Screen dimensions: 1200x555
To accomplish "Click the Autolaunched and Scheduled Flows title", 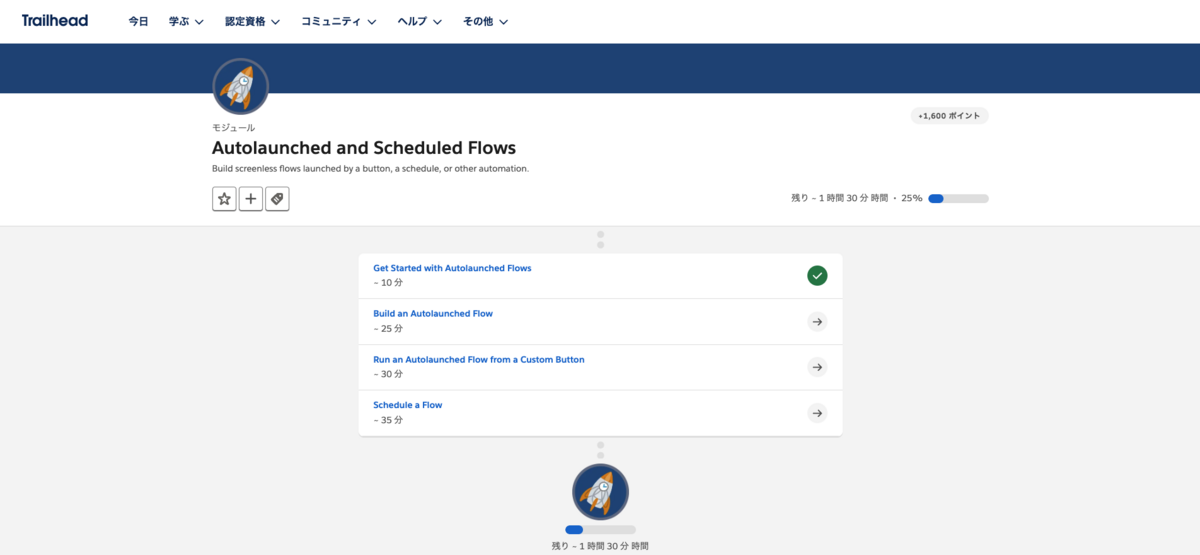I will 364,148.
